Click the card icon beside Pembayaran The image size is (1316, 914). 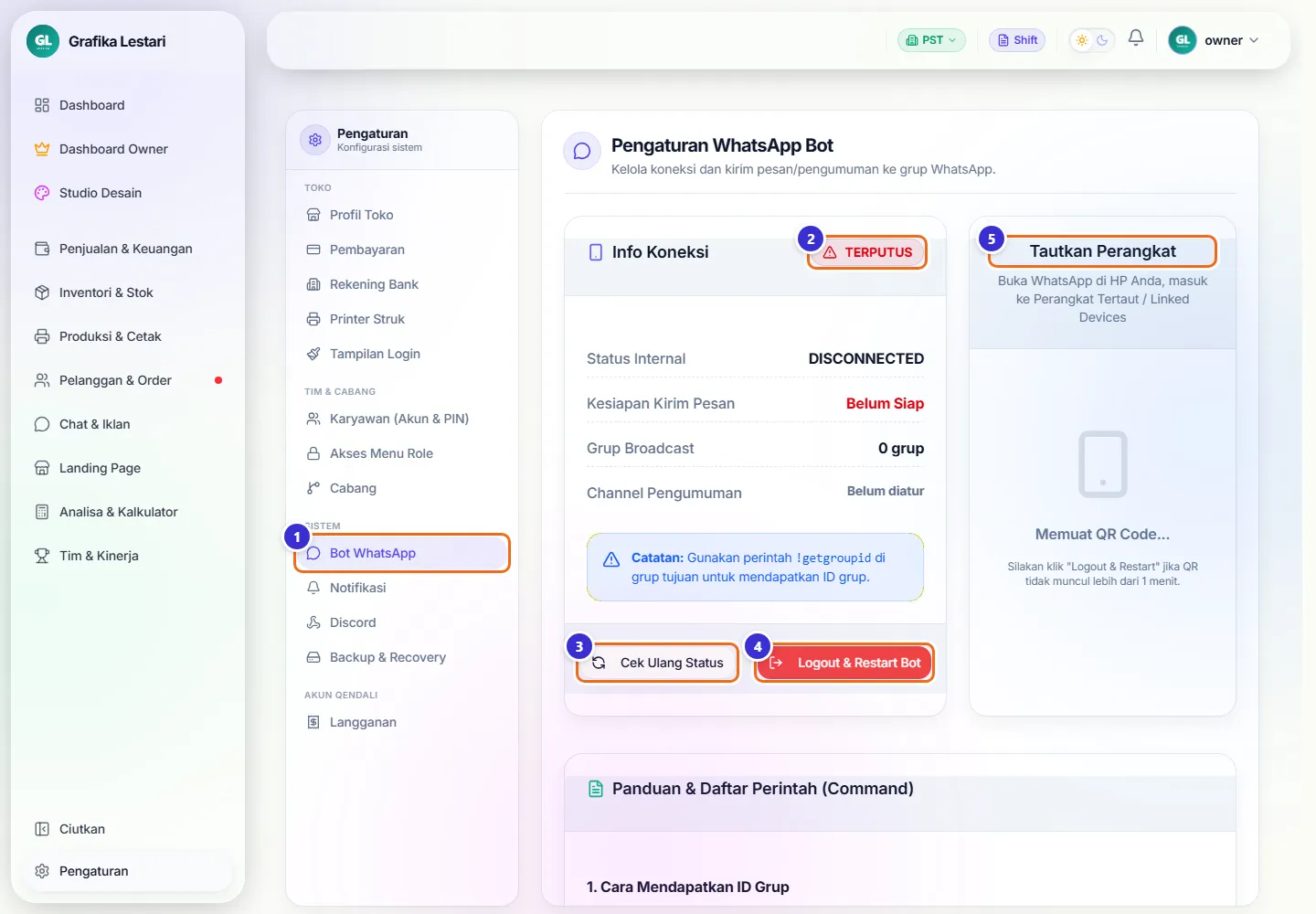(x=313, y=250)
